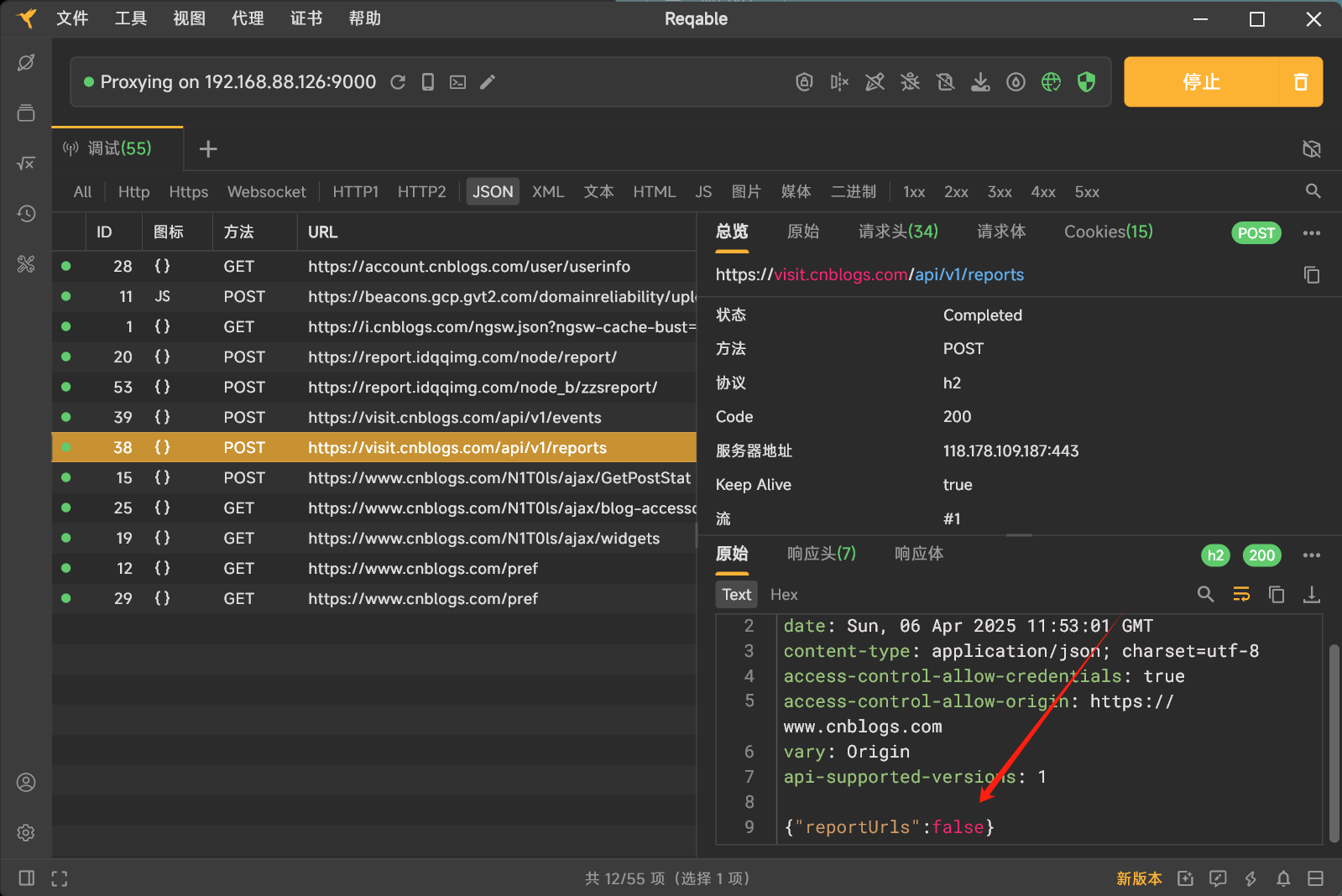
Task: Click the refresh icon beside the proxy address
Action: [x=398, y=82]
